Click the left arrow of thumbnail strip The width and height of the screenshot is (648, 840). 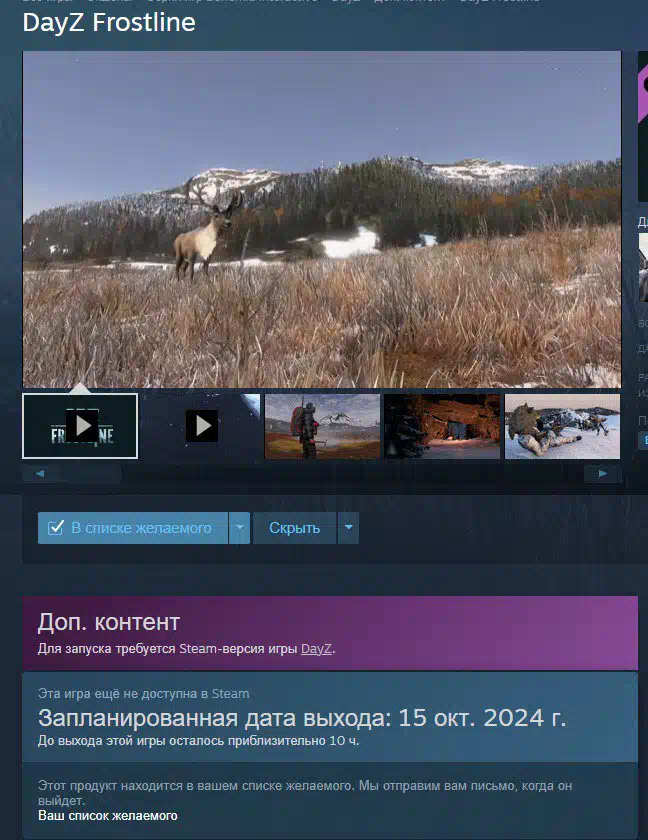click(x=40, y=474)
